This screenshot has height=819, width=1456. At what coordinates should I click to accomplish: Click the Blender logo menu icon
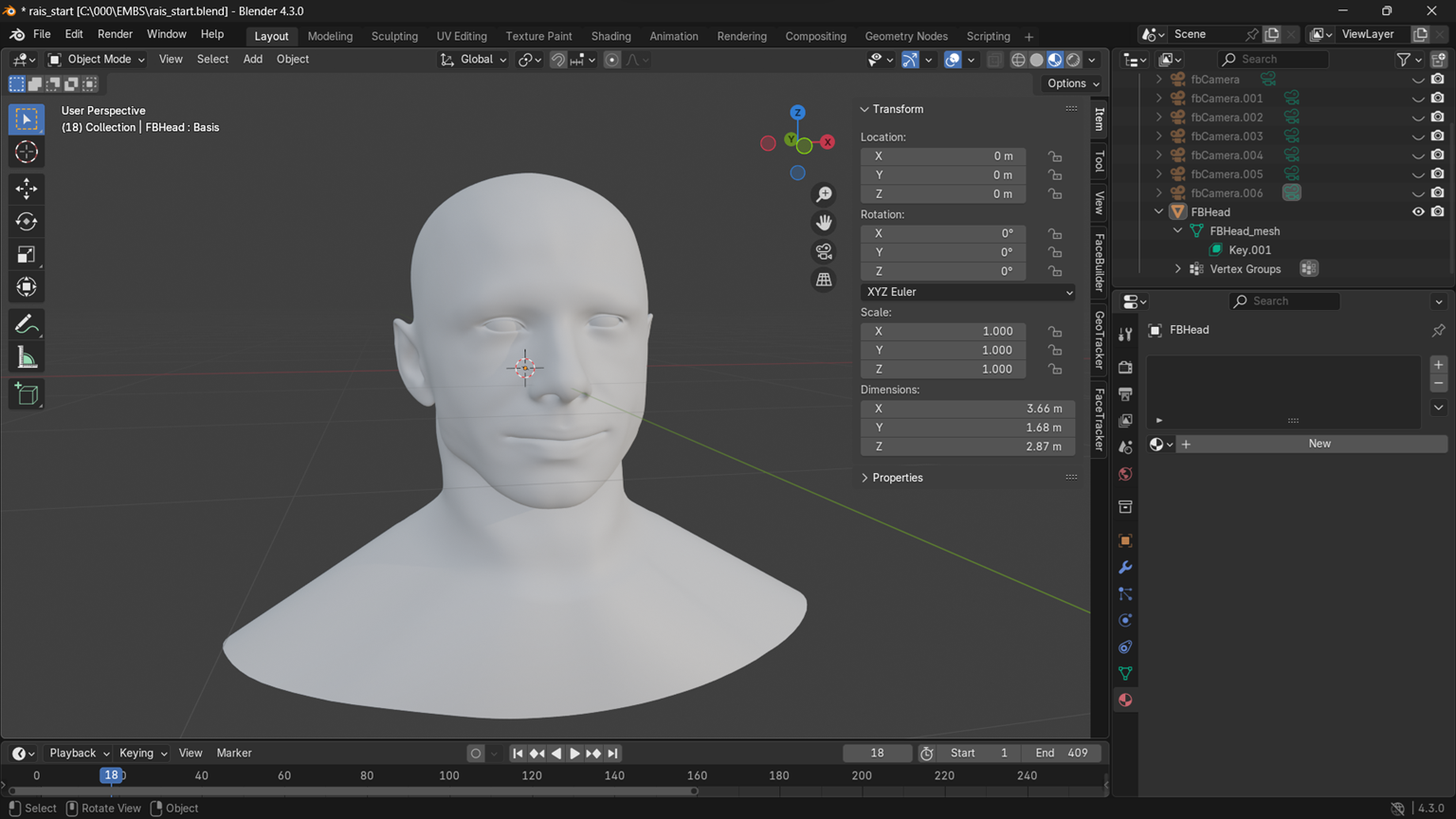pyautogui.click(x=17, y=34)
